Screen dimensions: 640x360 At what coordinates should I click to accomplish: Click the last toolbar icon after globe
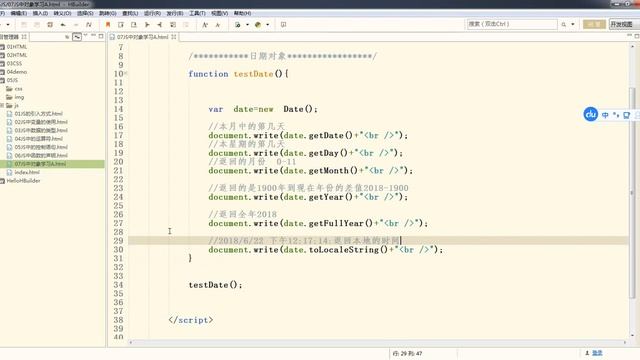coord(283,24)
